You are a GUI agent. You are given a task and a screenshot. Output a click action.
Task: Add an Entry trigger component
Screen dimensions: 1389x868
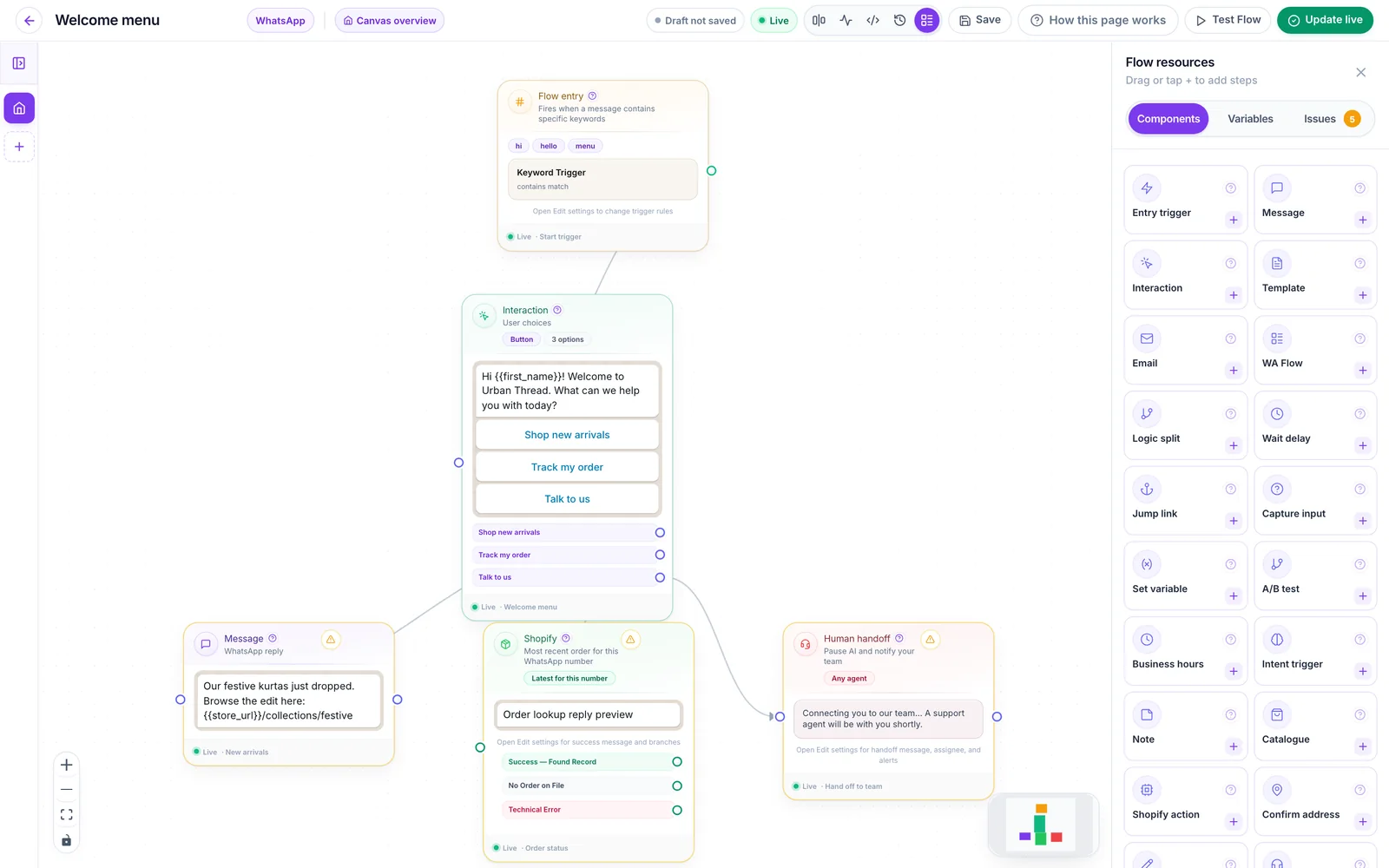tap(1234, 220)
